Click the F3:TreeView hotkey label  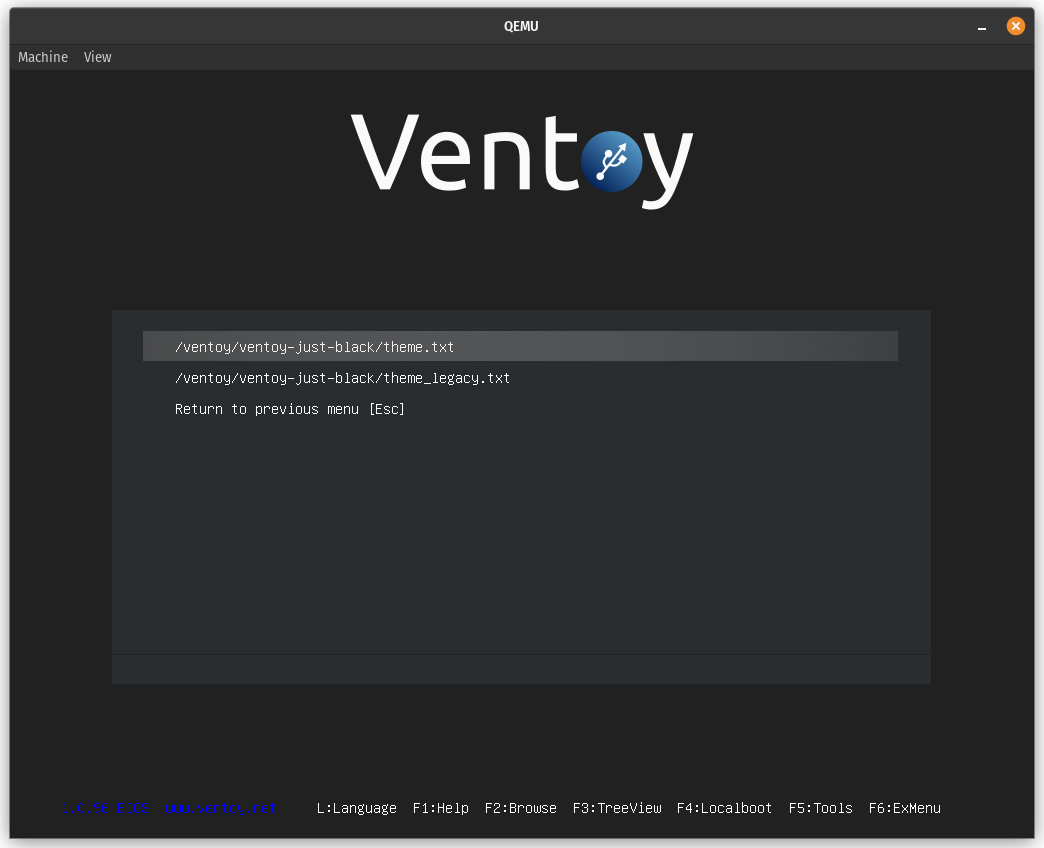(617, 808)
